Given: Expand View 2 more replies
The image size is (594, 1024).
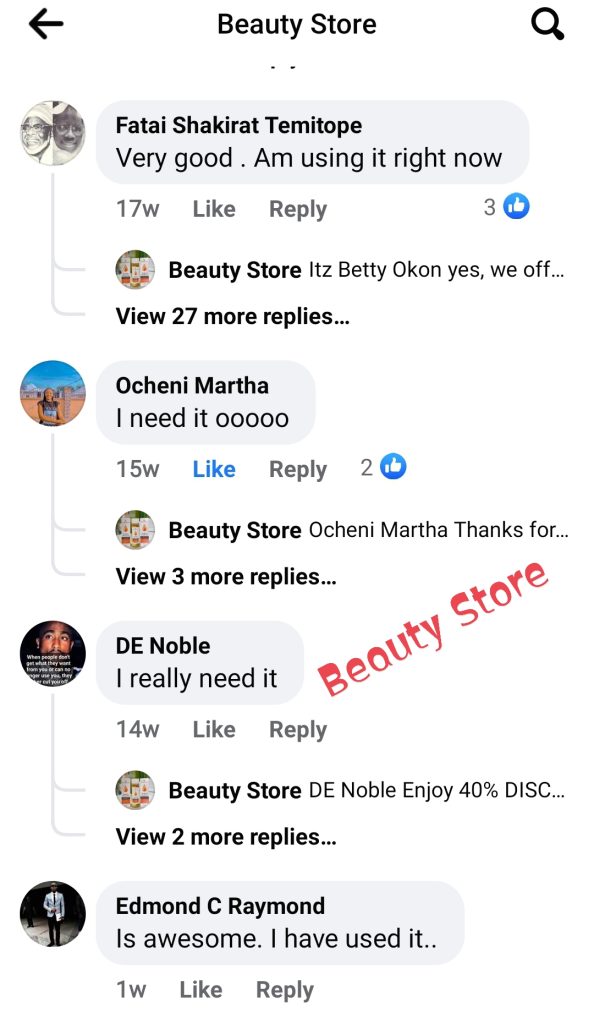Looking at the screenshot, I should 226,837.
